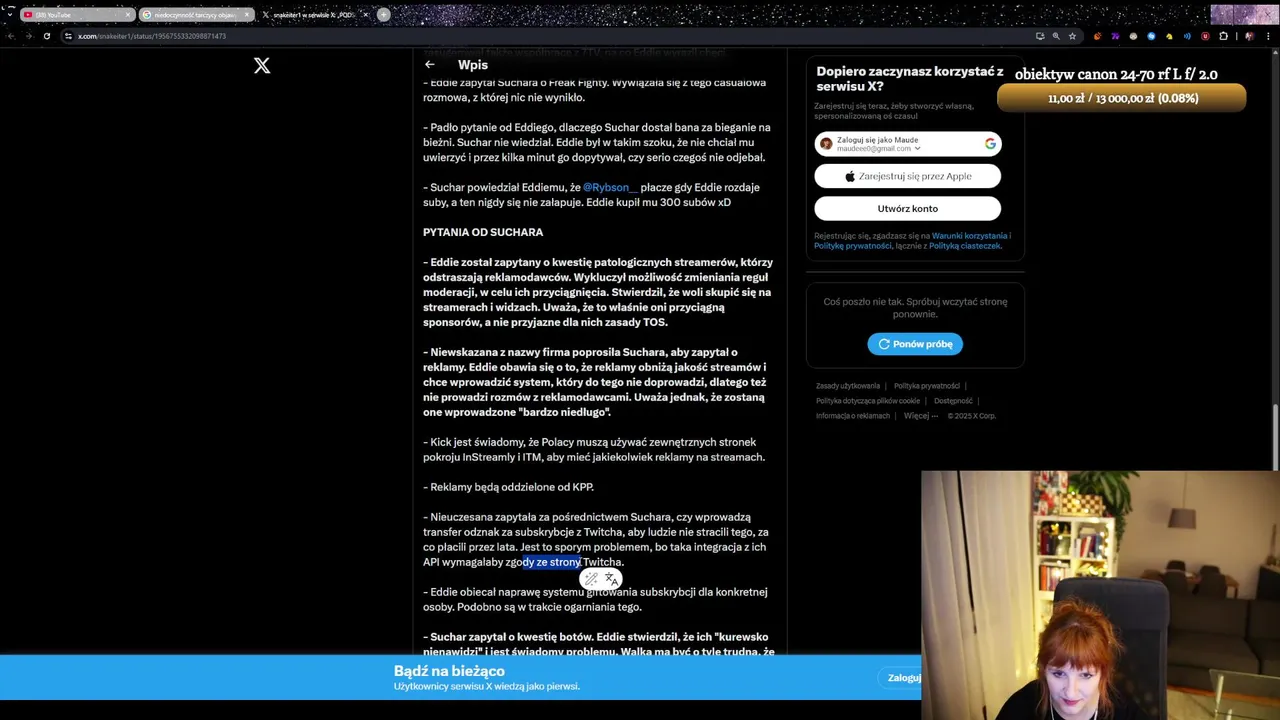Image resolution: width=1280 pixels, height=720 pixels.
Task: Click the Ponów próbę retry button
Action: (x=915, y=344)
